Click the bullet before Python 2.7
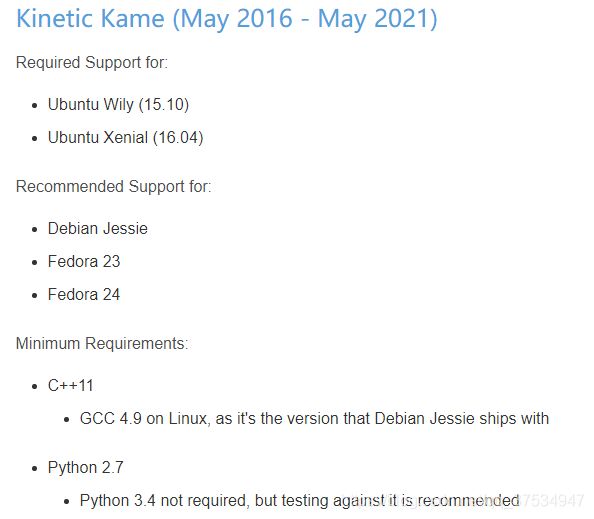594x519 pixels. [35, 469]
